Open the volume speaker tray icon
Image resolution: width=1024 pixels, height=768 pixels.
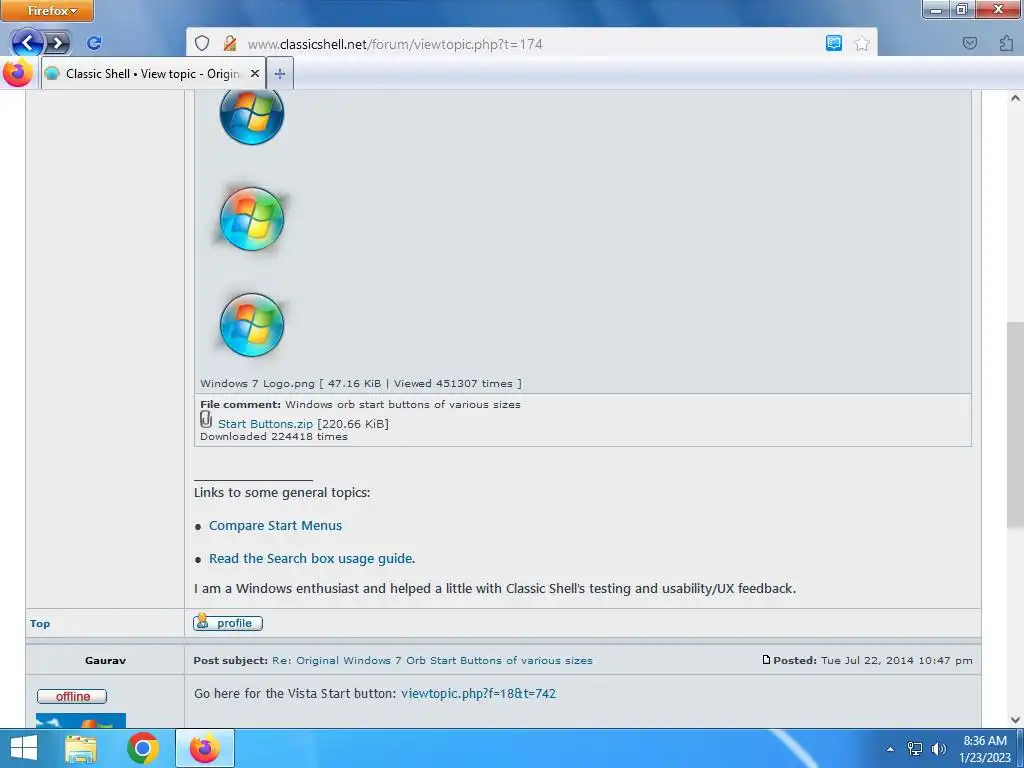click(x=939, y=749)
